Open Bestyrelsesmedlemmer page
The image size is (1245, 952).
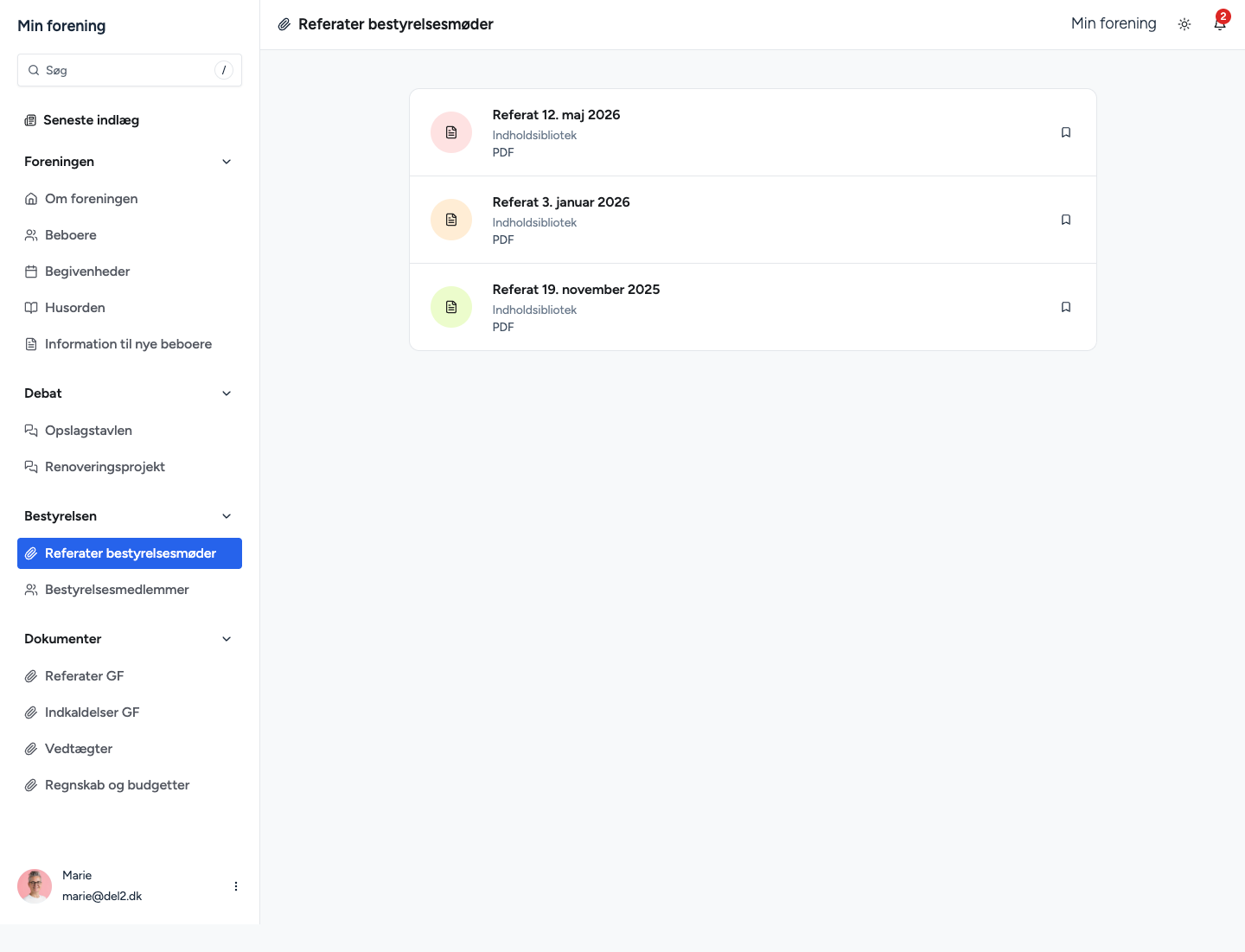[x=130, y=590]
